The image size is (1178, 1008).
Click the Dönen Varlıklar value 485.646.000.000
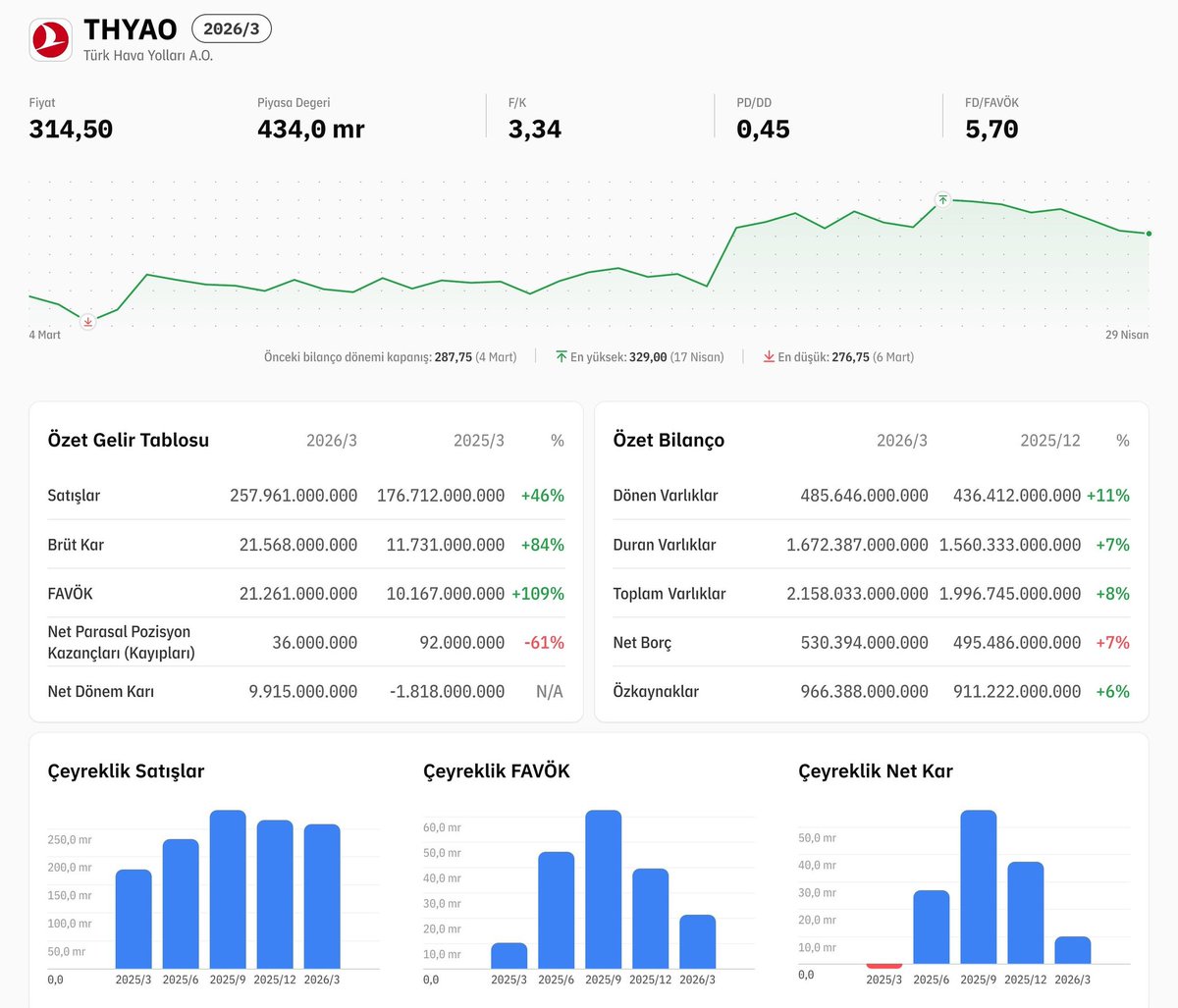tap(864, 496)
